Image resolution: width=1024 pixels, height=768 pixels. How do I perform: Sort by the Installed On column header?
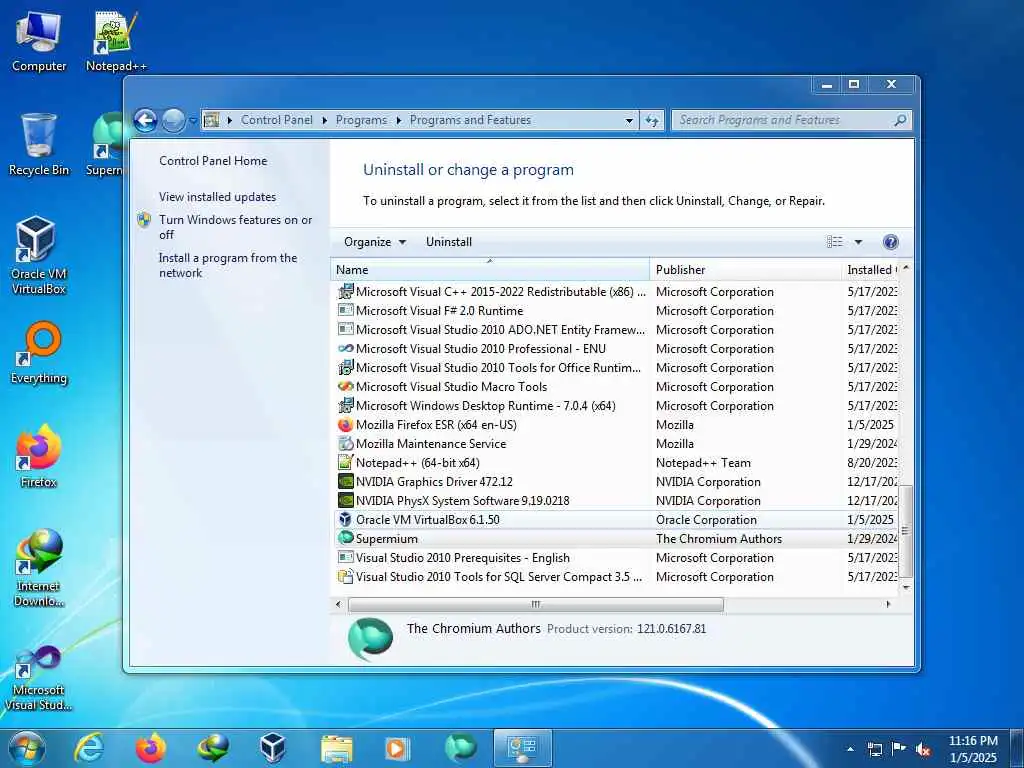click(x=870, y=270)
